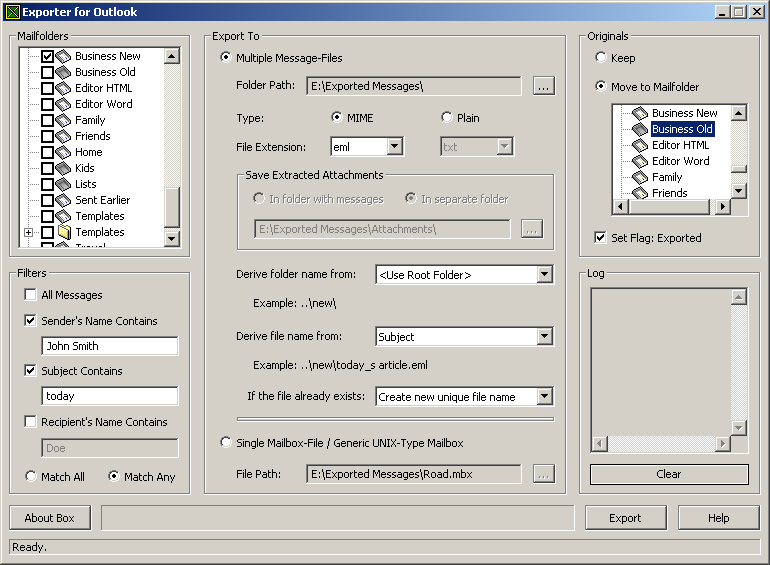Select Business Old in Move to Mailfolder list
The width and height of the screenshot is (770, 565).
(682, 129)
